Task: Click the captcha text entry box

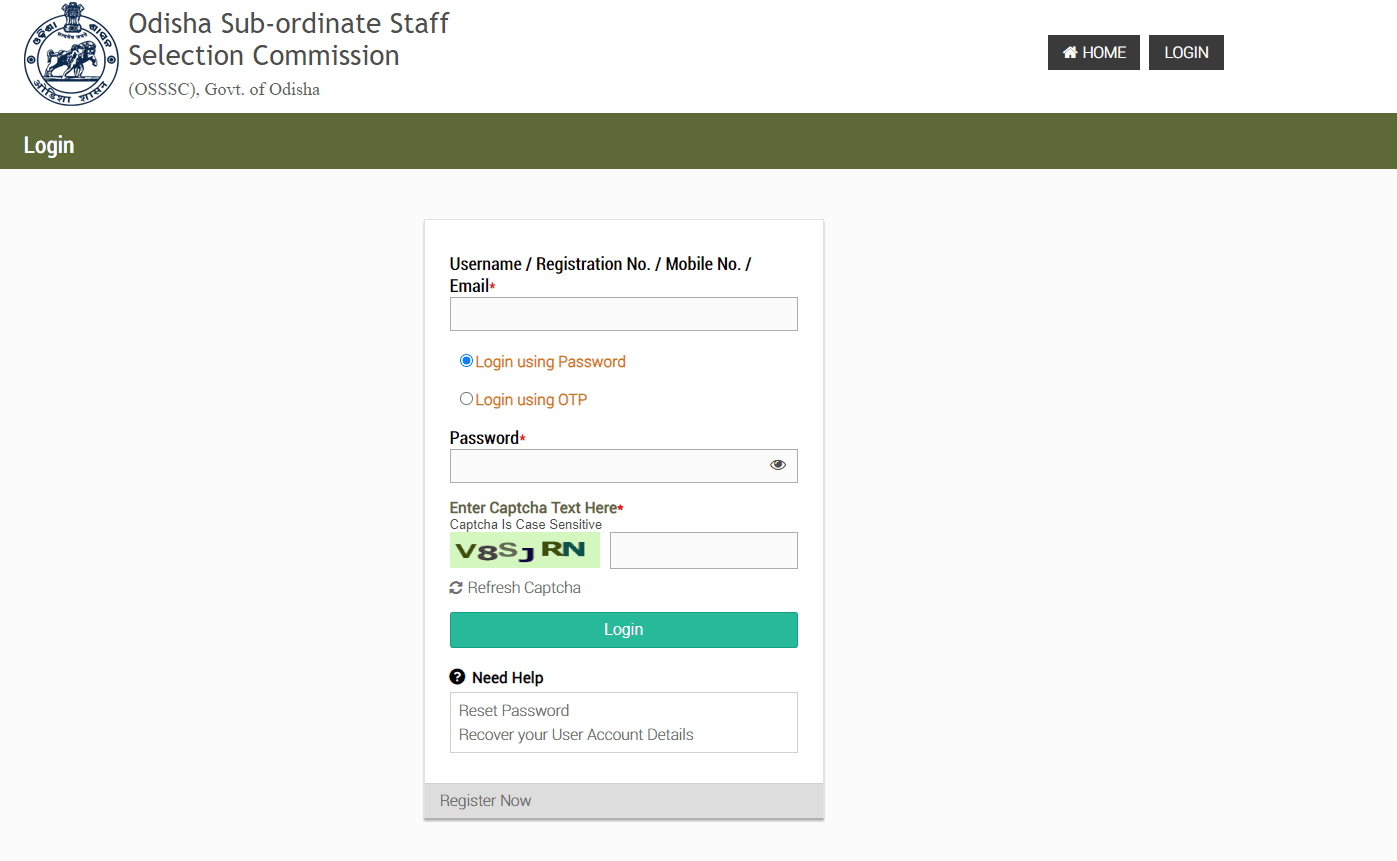Action: click(x=703, y=551)
